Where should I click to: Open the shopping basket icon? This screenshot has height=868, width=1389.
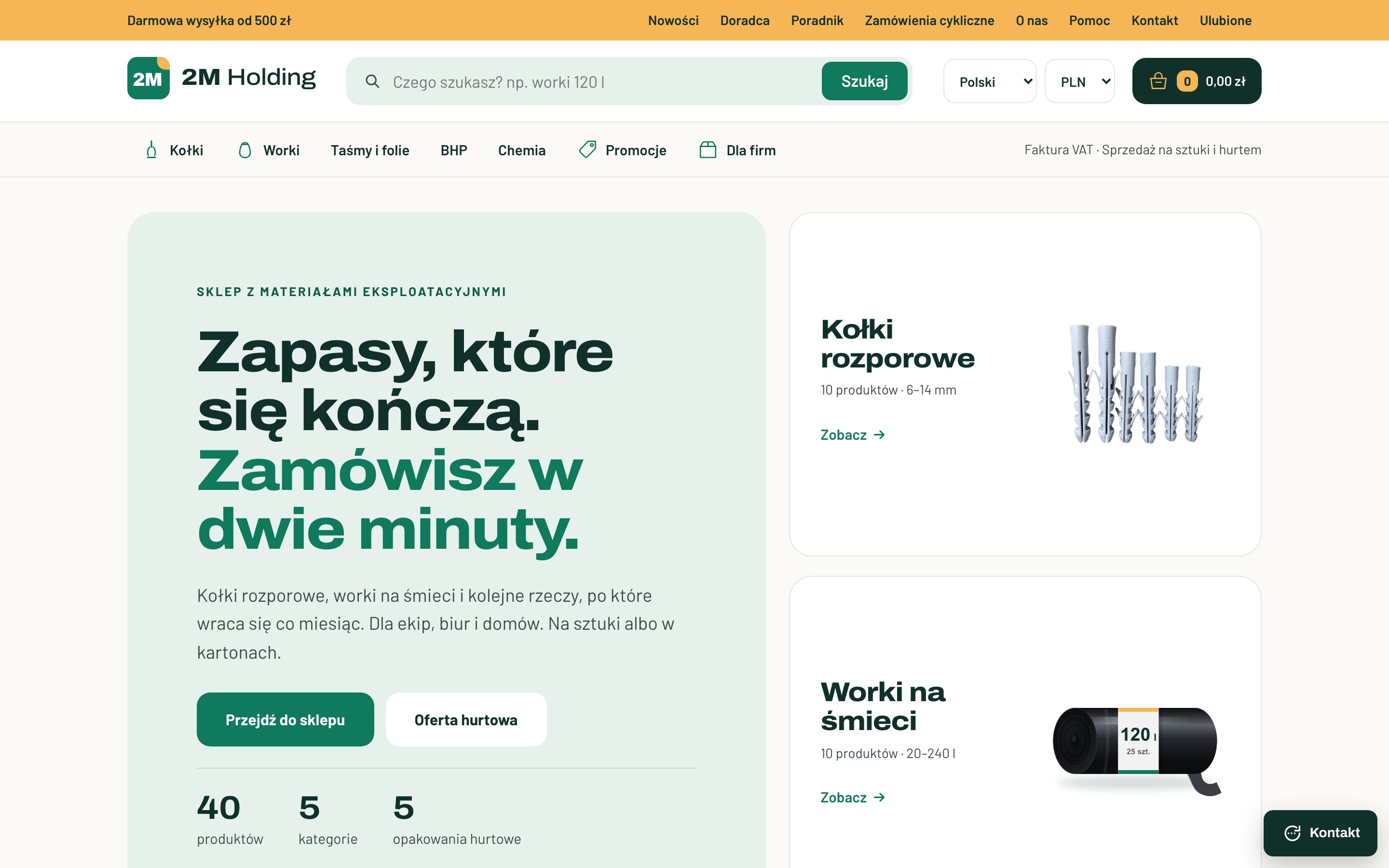pyautogui.click(x=1158, y=81)
